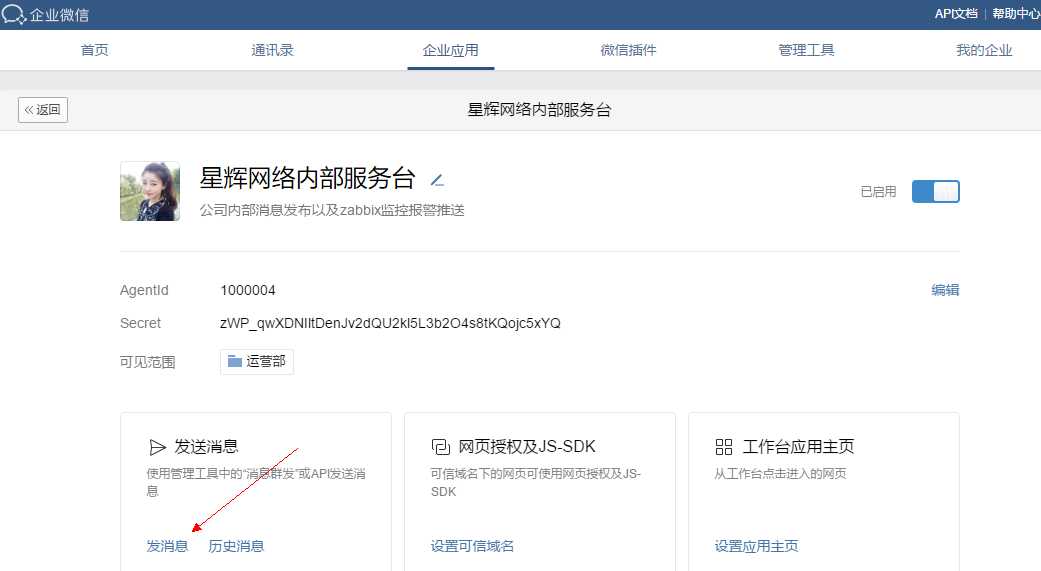Go to the 微信插件 tab
1041x571 pixels.
click(x=628, y=50)
